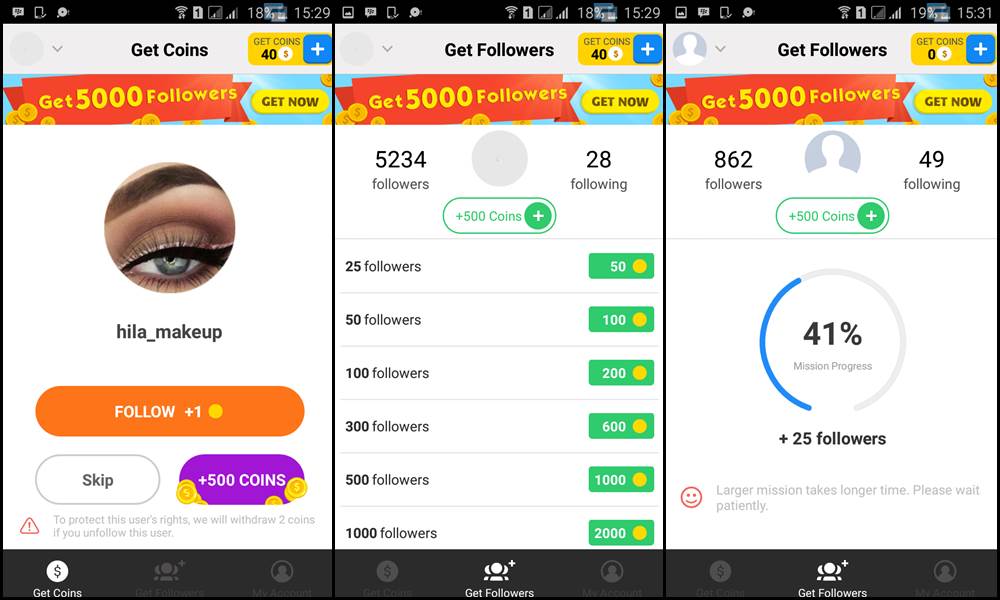Tap the purple +500 COINS button
This screenshot has height=600, width=1000.
pyautogui.click(x=242, y=479)
